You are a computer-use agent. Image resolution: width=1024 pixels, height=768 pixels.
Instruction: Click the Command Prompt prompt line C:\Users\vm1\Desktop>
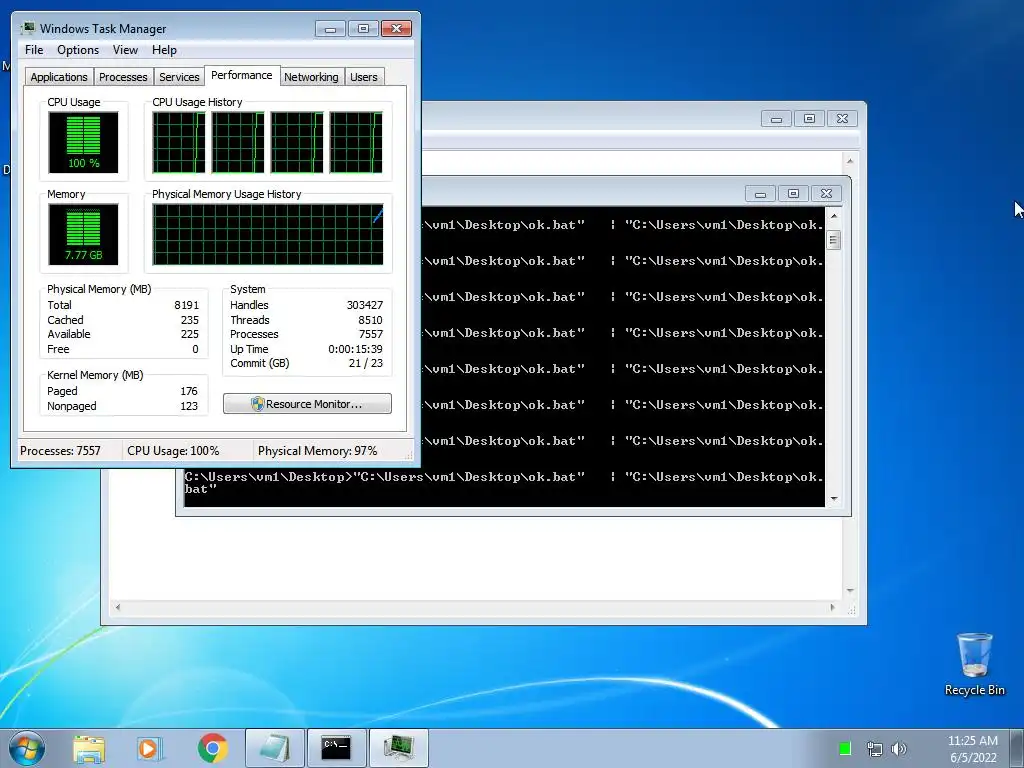tap(268, 477)
